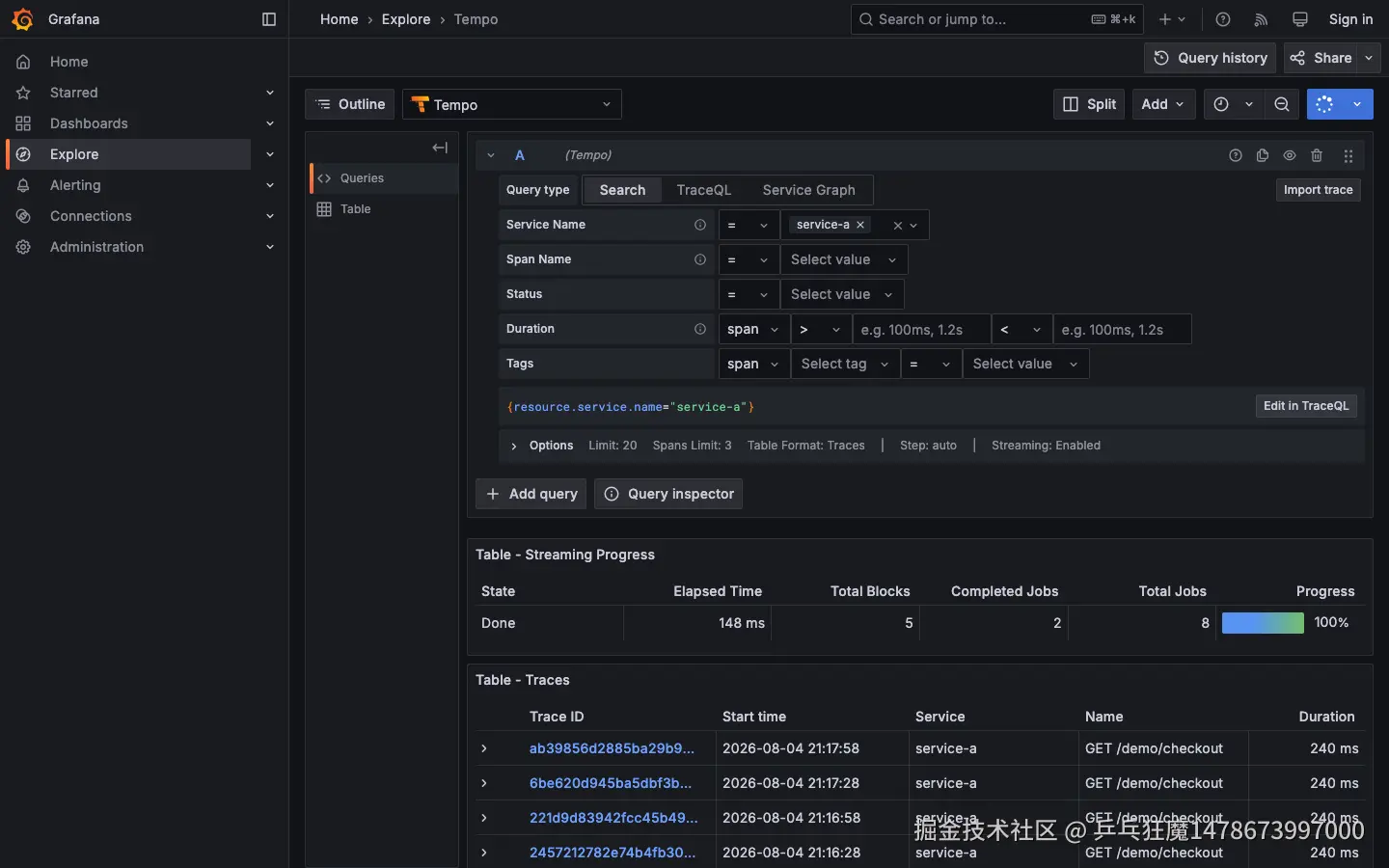
Task: Open Connections in the sidebar
Action: click(91, 216)
